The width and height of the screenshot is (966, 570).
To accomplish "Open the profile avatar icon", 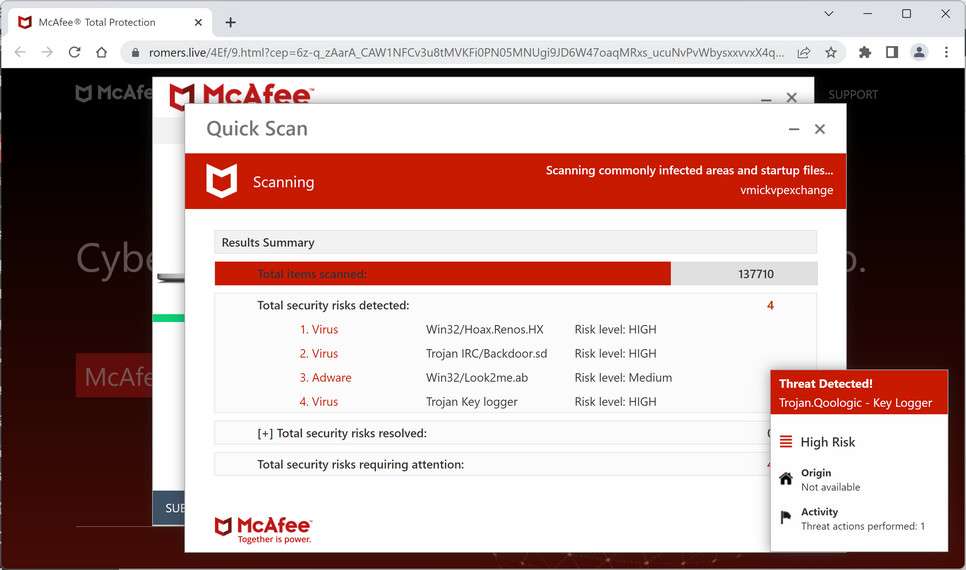I will pyautogui.click(x=919, y=52).
